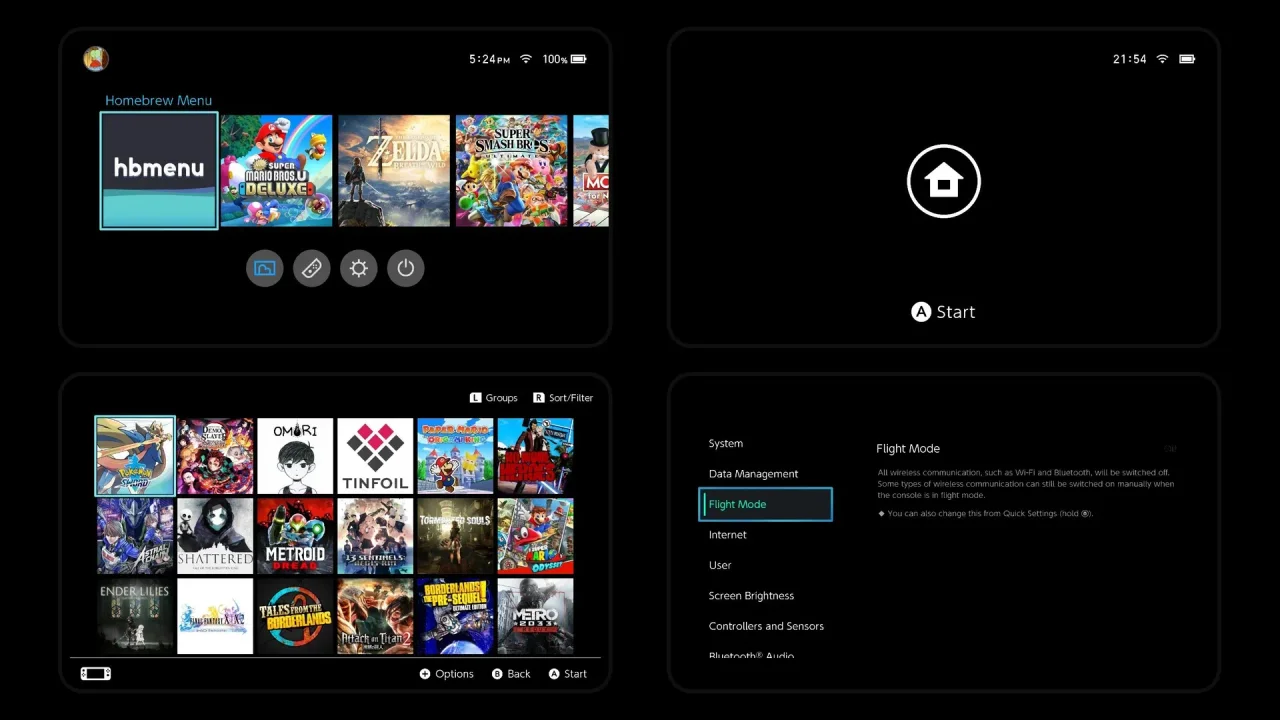
Task: Launch the hbmenu Homebrew Menu tile
Action: tap(159, 171)
